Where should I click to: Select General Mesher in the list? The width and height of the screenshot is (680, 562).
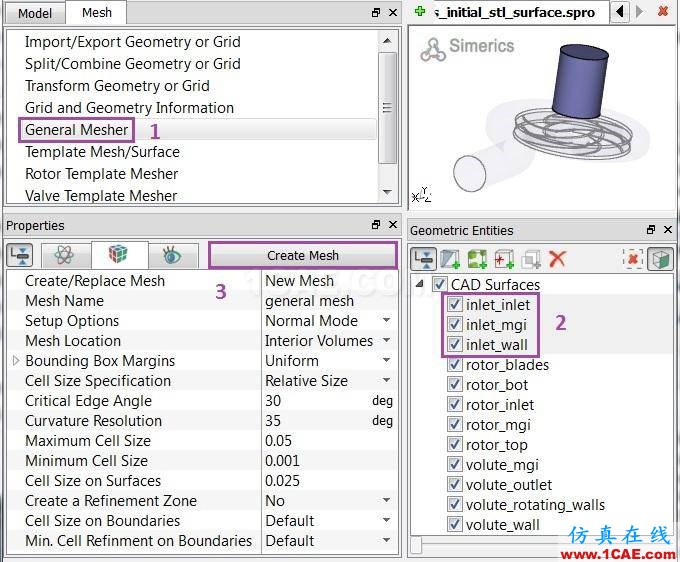(76, 130)
